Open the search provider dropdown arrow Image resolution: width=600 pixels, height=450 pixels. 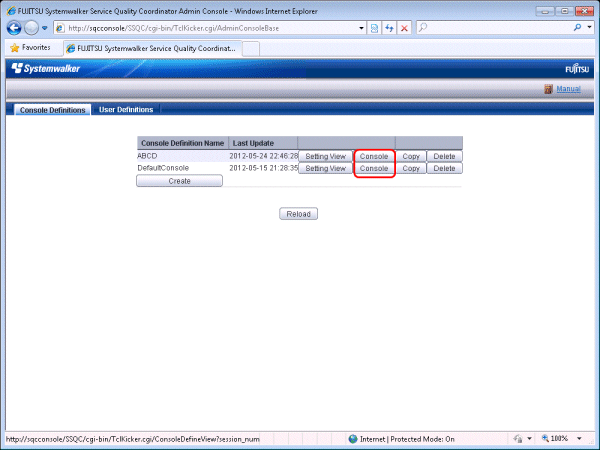(x=589, y=28)
